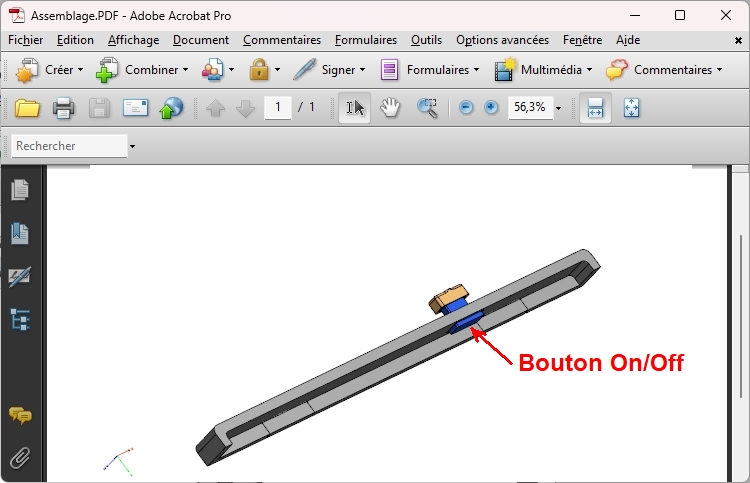Print the document using the printer icon
This screenshot has width=750, height=483.
[x=63, y=108]
